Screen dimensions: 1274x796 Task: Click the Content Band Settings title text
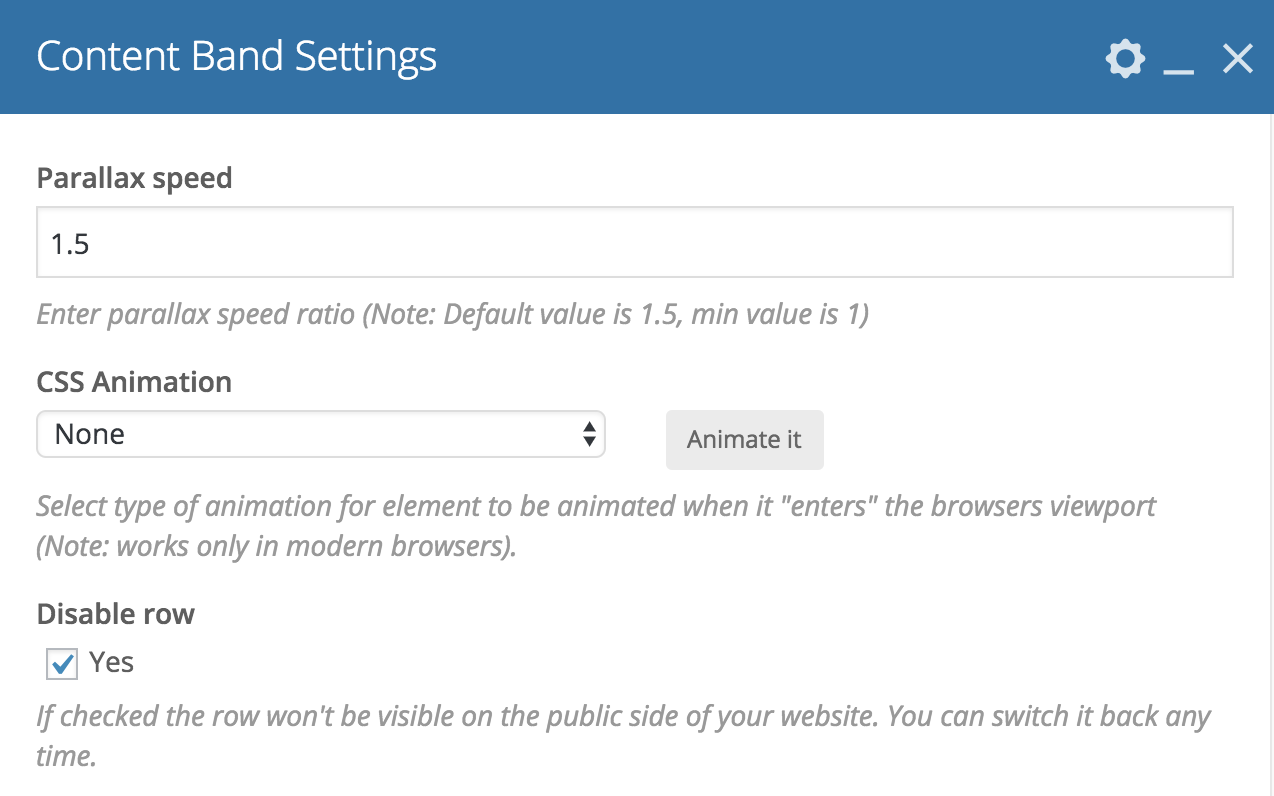coord(236,56)
